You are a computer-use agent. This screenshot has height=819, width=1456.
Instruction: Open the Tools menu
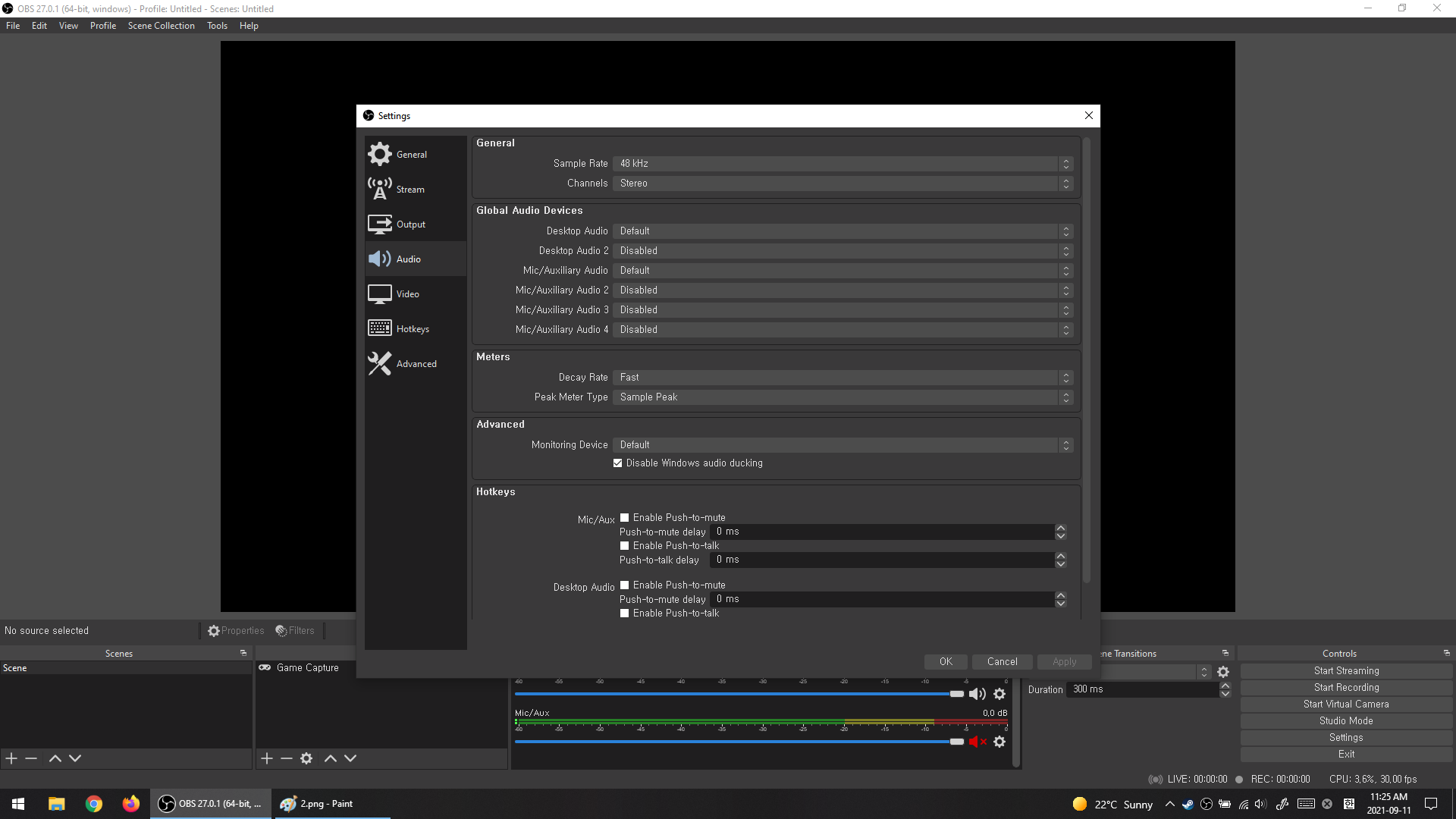click(x=217, y=26)
